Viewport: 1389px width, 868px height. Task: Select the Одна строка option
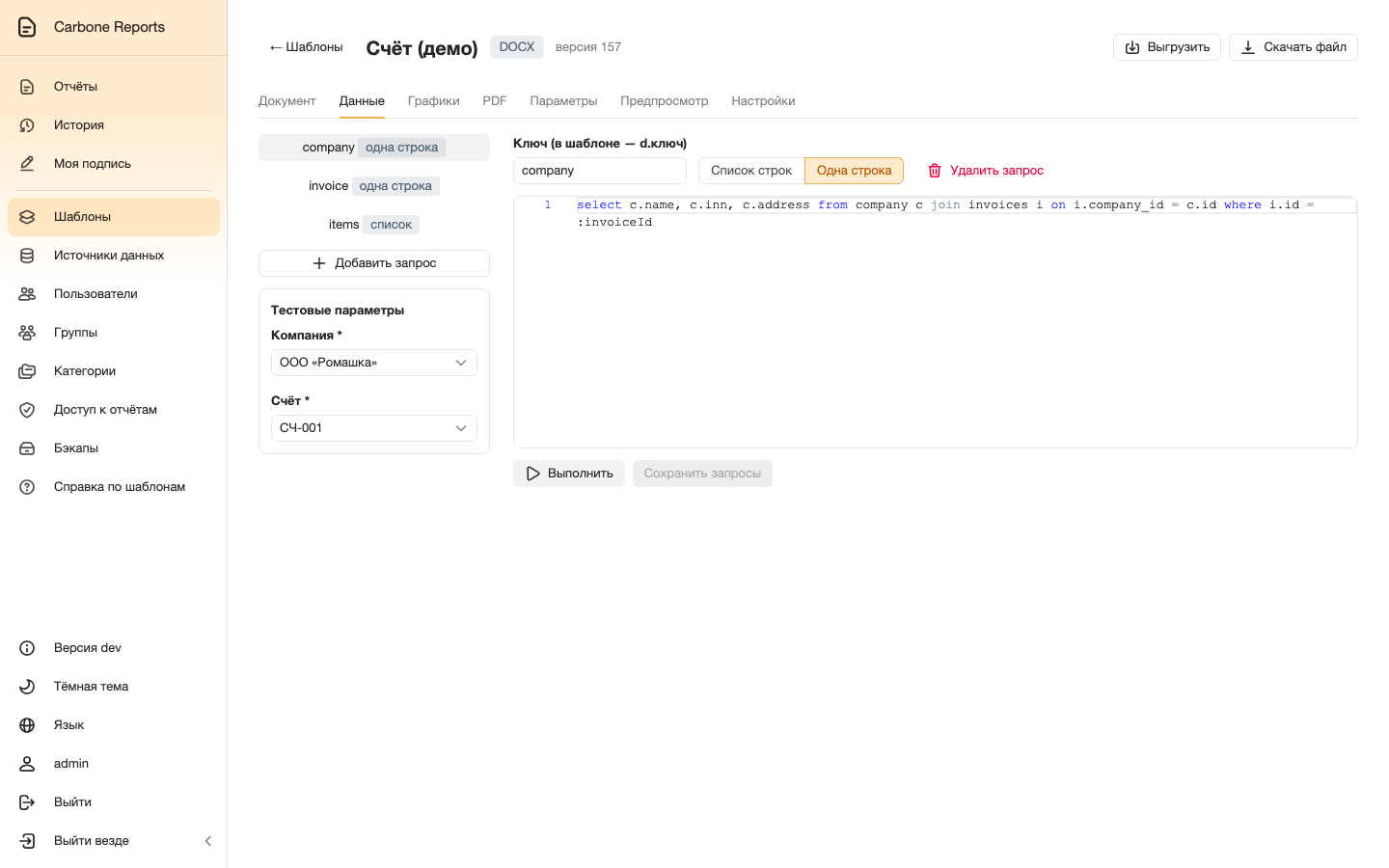click(x=854, y=171)
